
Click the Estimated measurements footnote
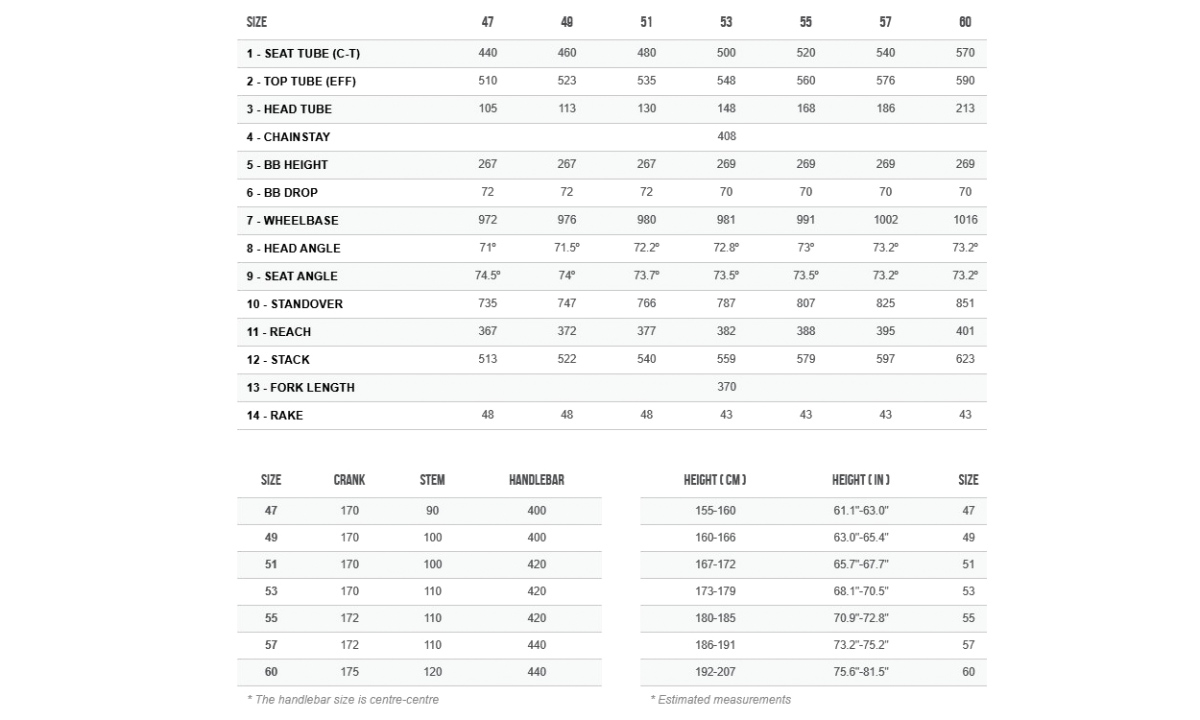[x=720, y=700]
